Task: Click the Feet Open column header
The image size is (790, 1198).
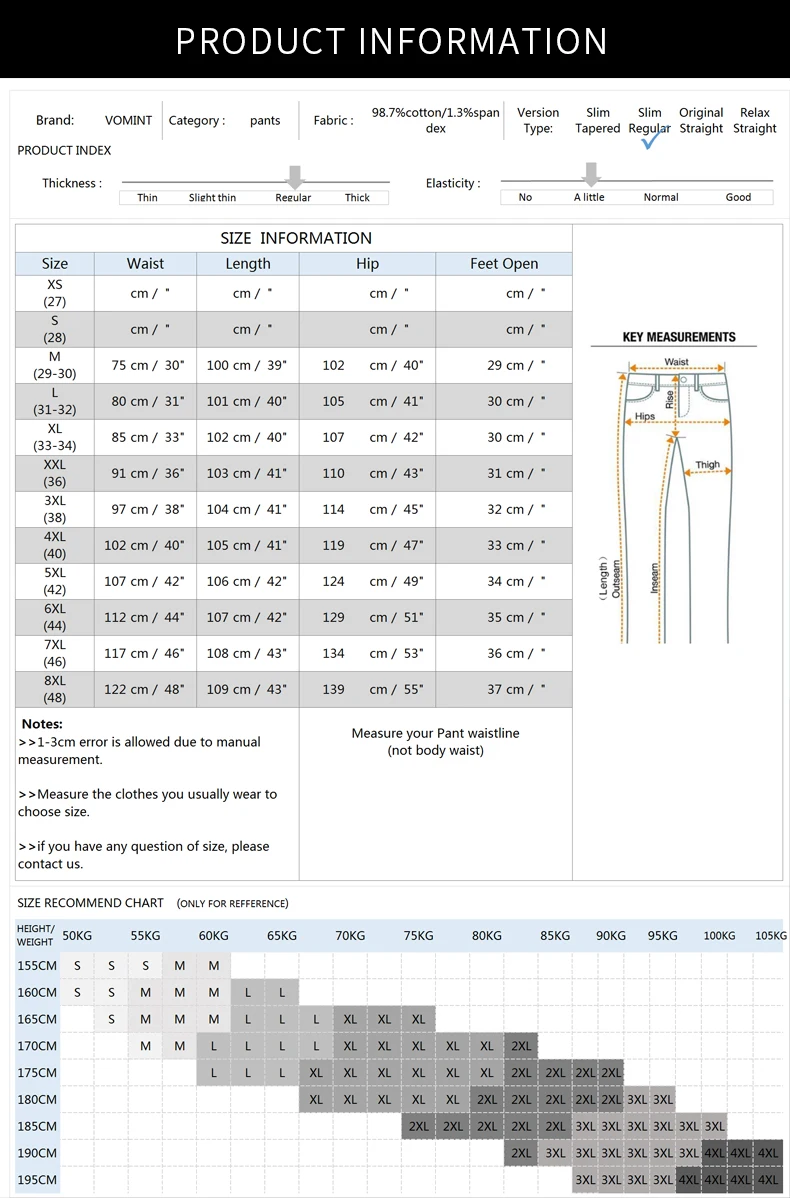Action: [x=503, y=264]
